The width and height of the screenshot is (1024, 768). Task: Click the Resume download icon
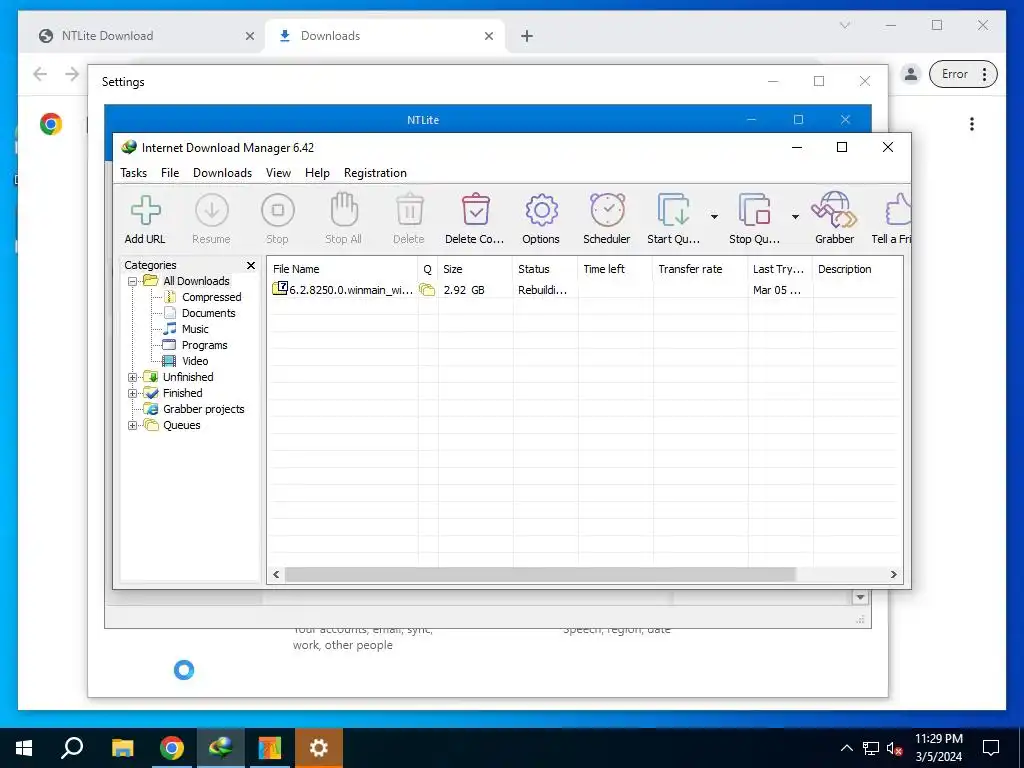(x=212, y=210)
